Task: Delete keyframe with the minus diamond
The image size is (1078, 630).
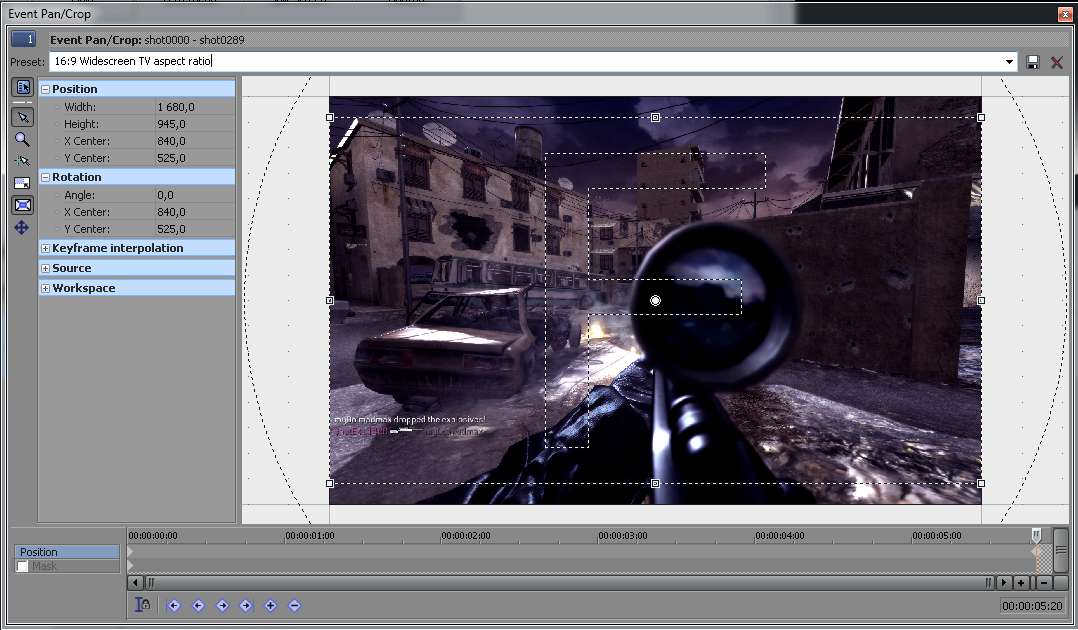Action: coord(294,605)
